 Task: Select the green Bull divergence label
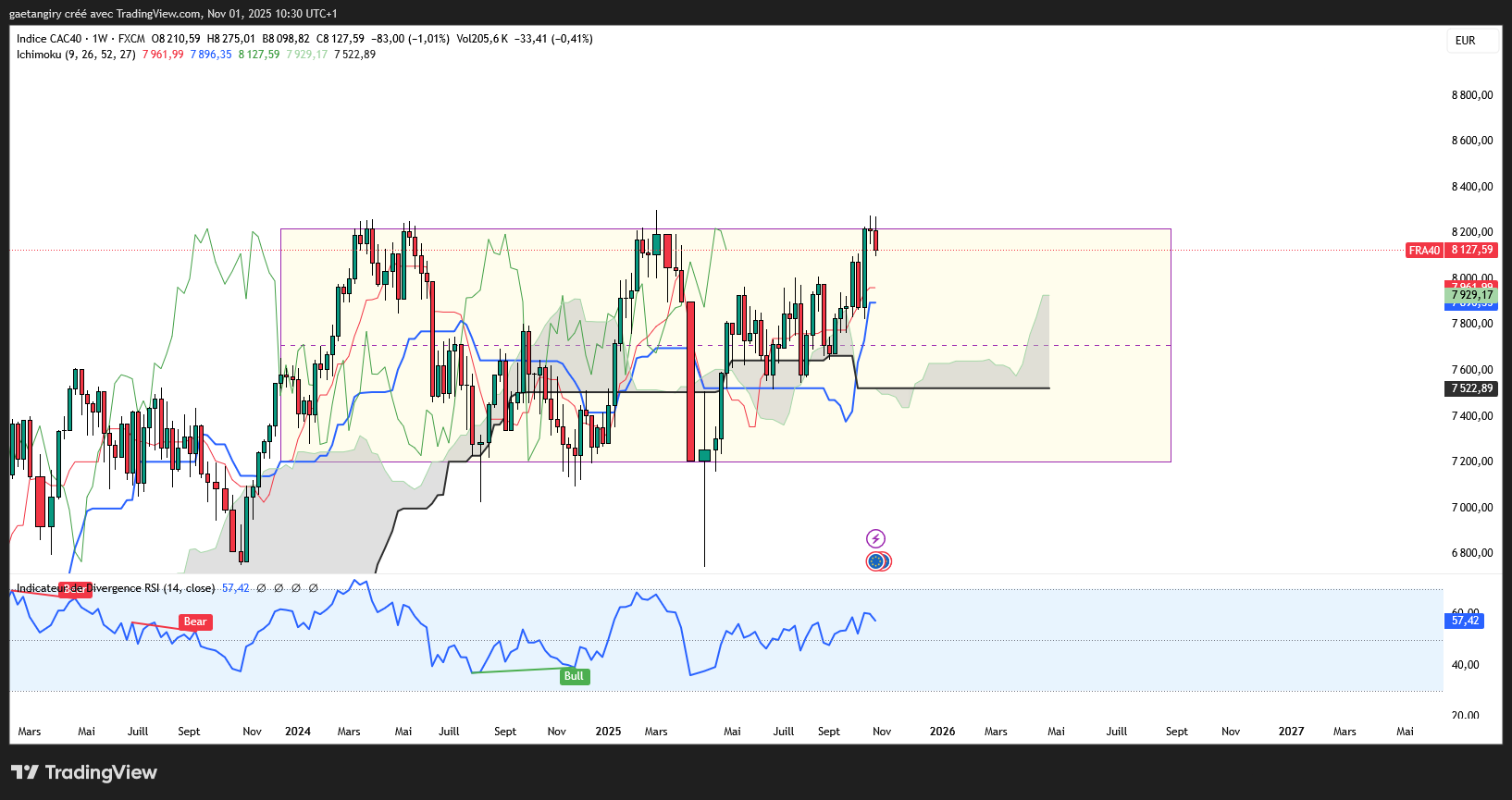tap(574, 676)
